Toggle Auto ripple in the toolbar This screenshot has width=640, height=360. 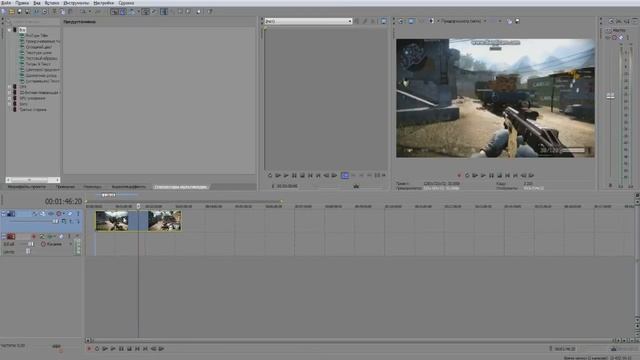131,12
